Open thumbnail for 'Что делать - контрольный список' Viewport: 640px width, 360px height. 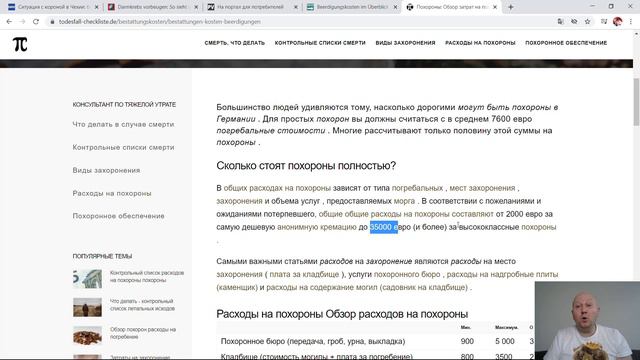tap(87, 307)
